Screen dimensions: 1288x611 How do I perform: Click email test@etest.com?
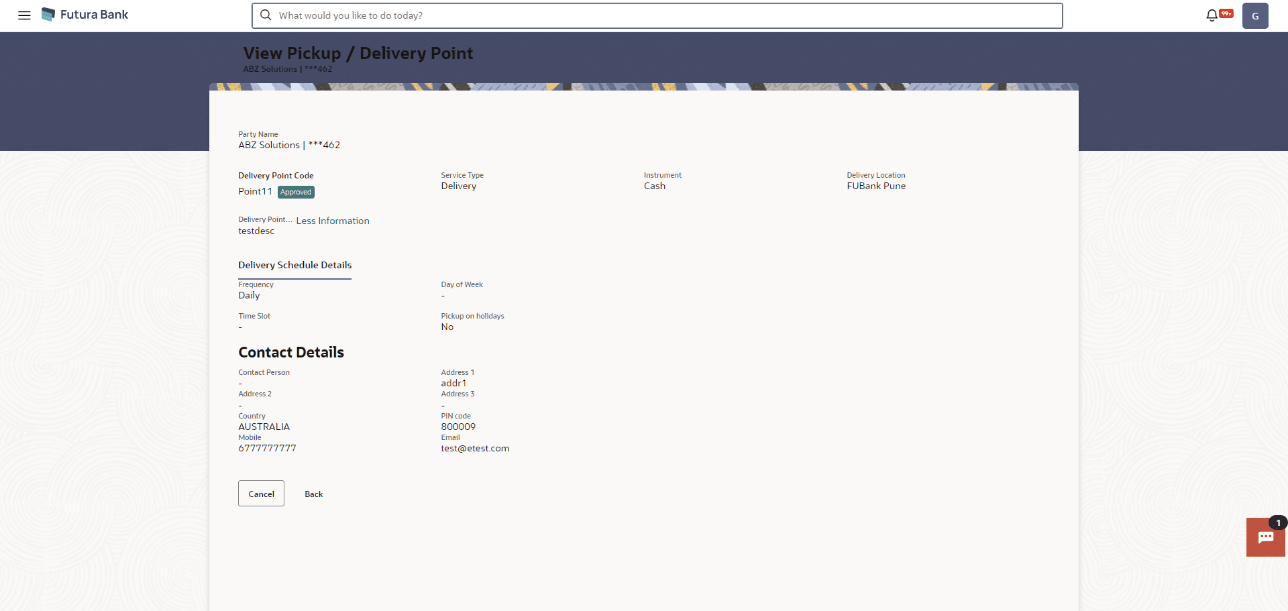click(475, 448)
